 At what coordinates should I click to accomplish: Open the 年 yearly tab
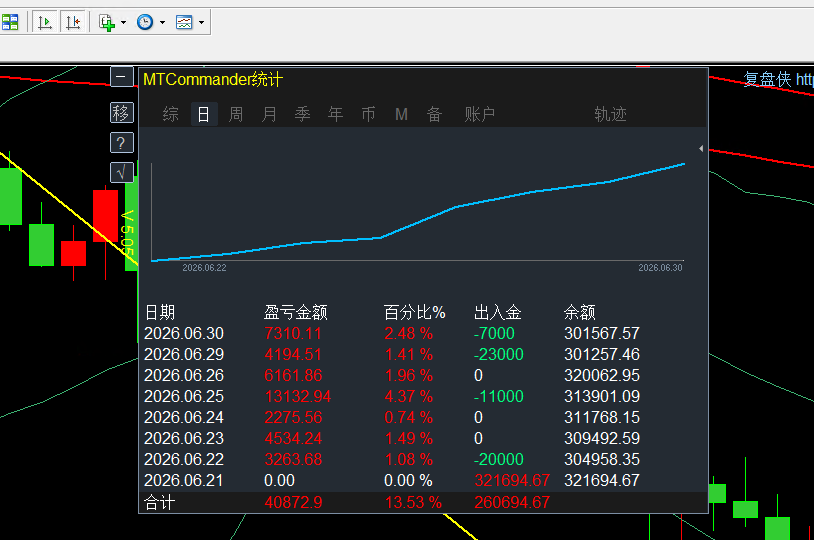point(335,114)
